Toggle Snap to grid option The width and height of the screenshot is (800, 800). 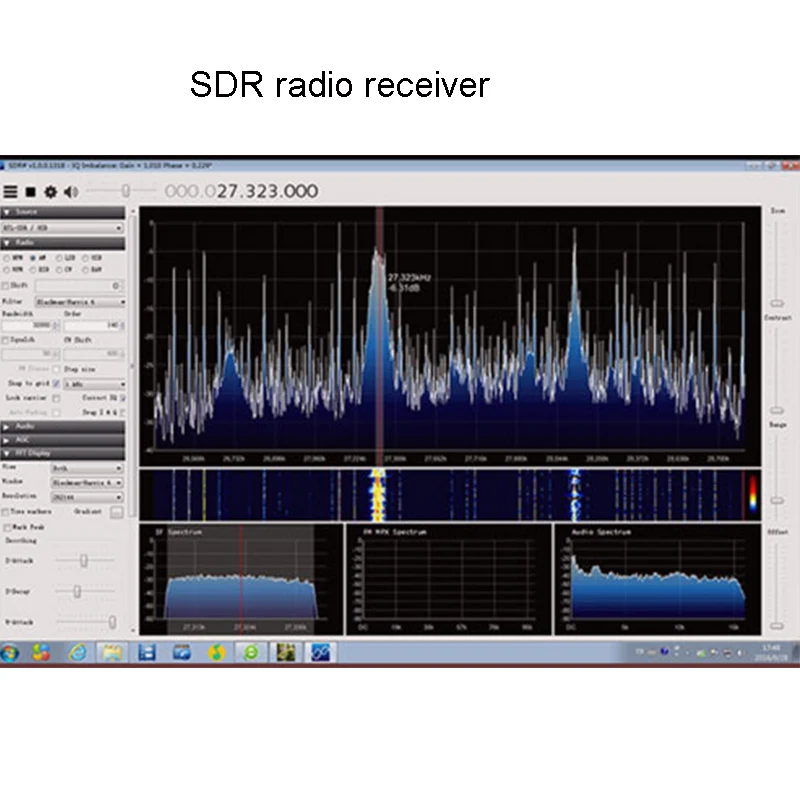[x=57, y=382]
